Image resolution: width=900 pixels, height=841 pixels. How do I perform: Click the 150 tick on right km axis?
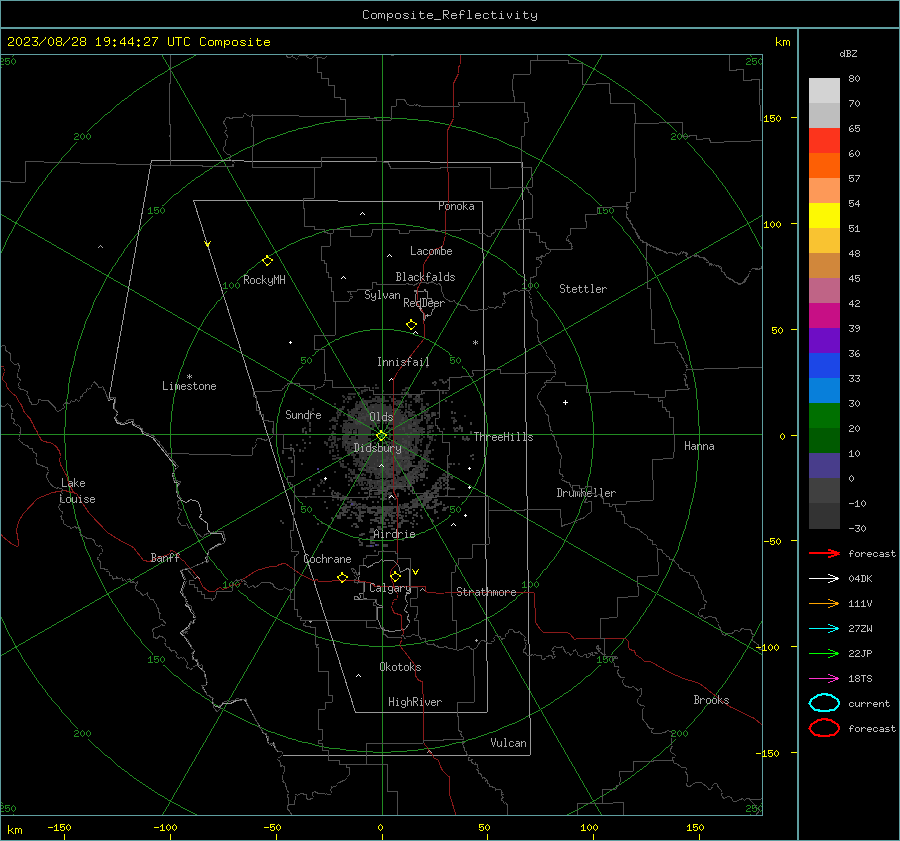pyautogui.click(x=772, y=118)
